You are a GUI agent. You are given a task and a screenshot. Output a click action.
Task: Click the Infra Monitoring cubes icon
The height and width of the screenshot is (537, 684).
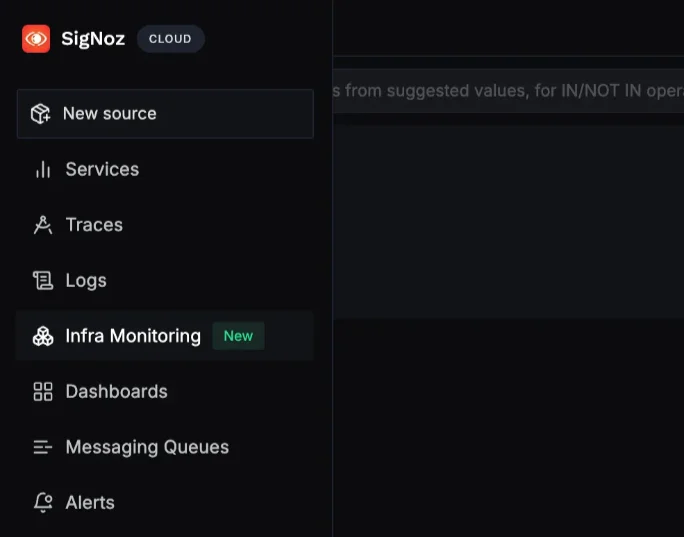click(x=43, y=336)
